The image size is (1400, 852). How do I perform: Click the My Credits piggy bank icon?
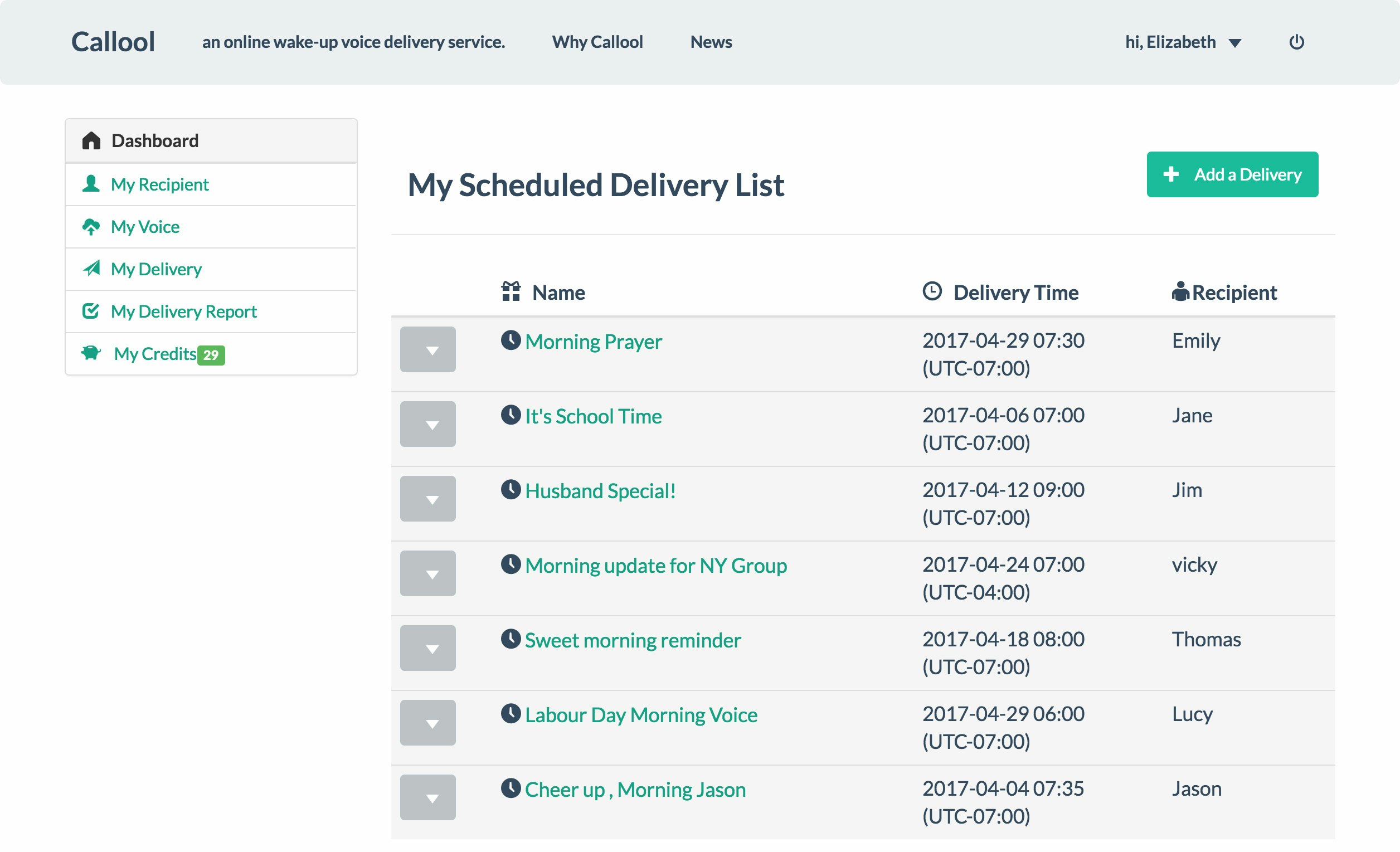click(x=91, y=353)
